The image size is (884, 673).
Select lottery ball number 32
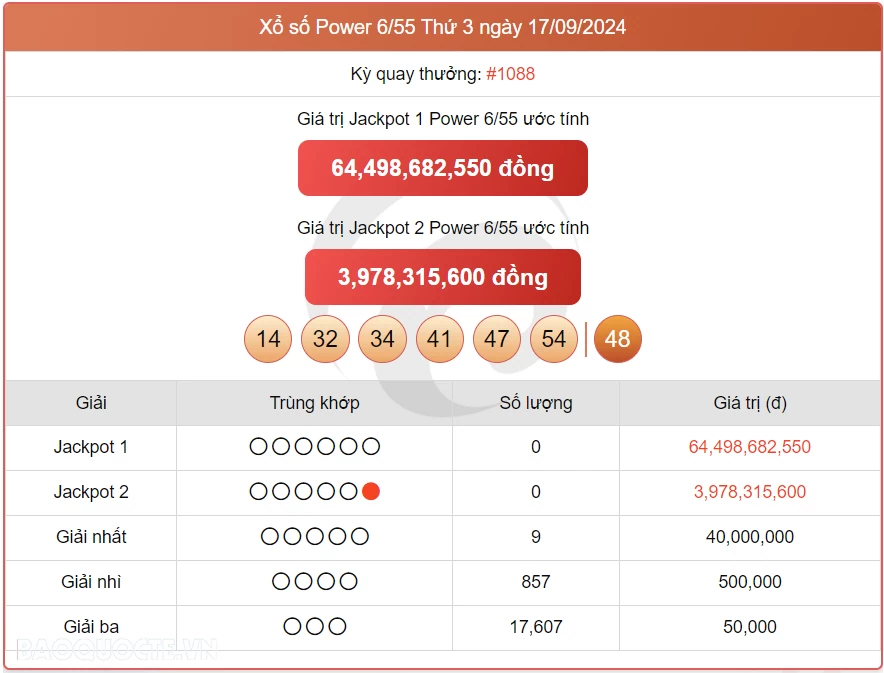coord(325,339)
